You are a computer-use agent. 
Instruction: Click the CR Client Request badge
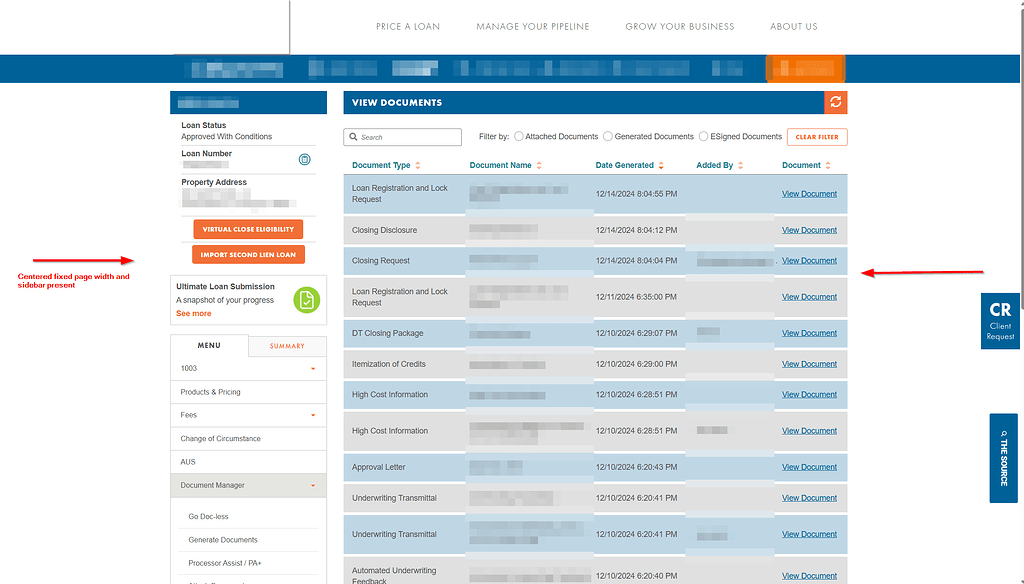(x=1000, y=320)
